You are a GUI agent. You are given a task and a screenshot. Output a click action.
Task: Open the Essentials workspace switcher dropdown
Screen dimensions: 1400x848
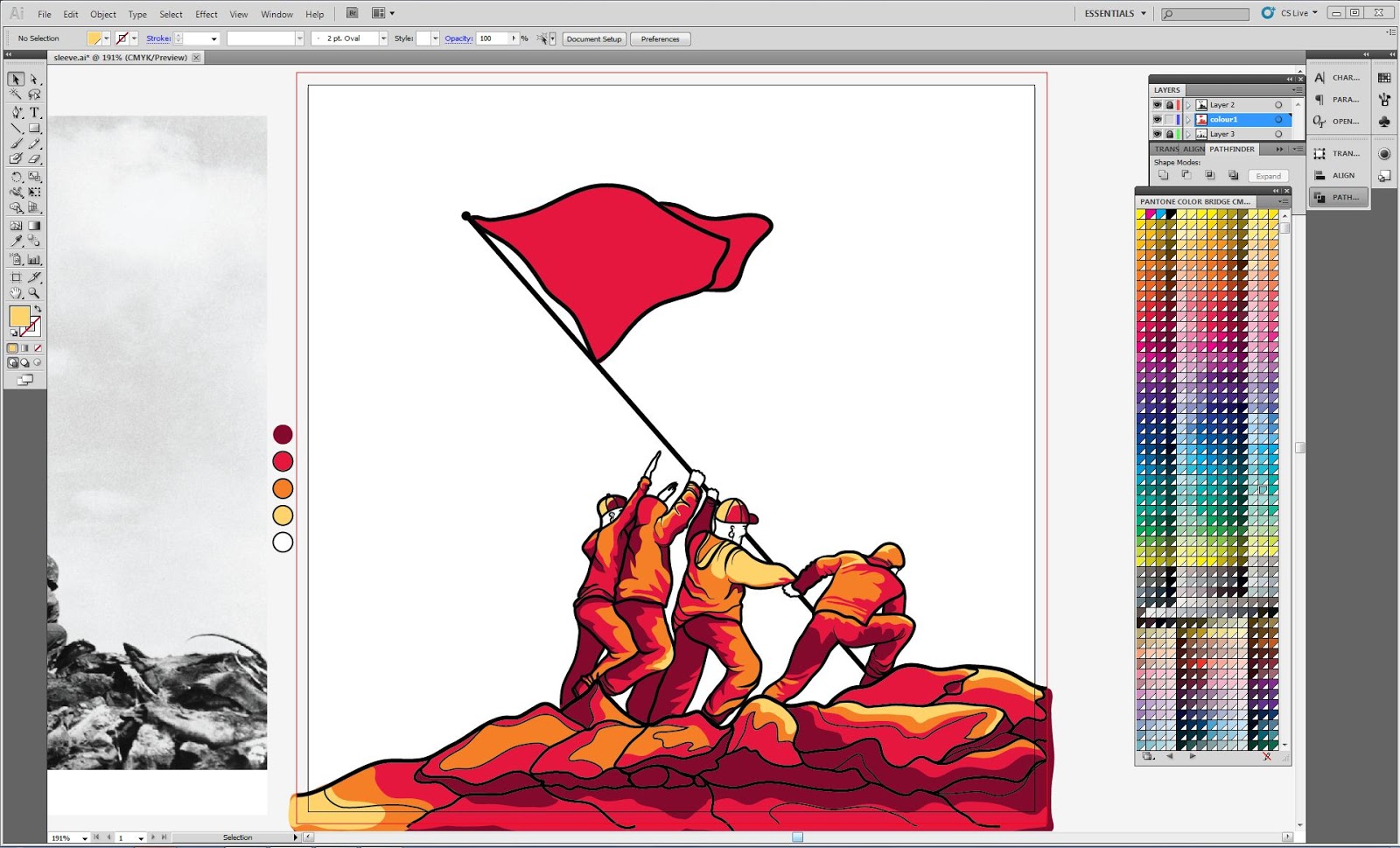point(1116,13)
